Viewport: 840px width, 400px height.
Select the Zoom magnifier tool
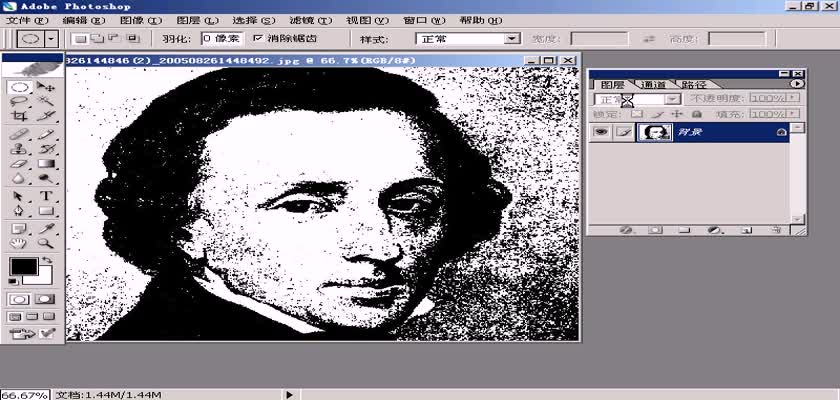(47, 244)
